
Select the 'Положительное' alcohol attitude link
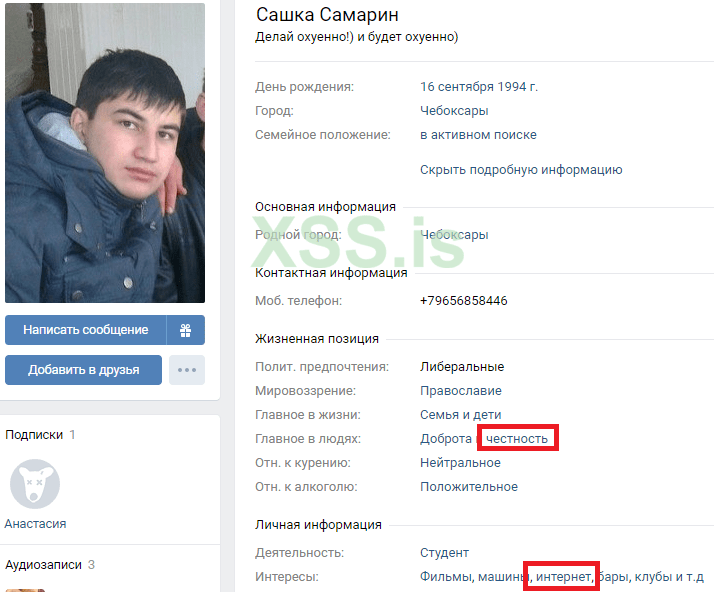coord(469,487)
